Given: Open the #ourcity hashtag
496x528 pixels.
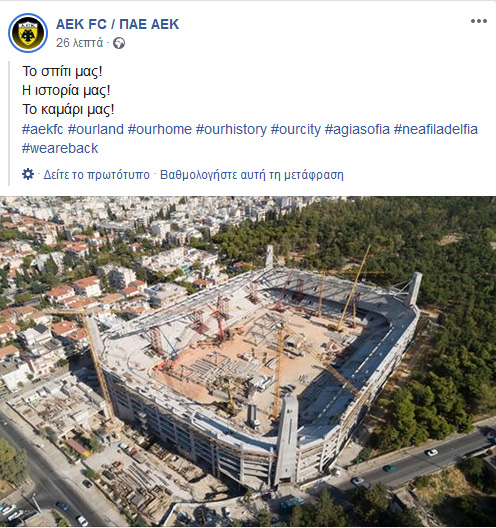Looking at the screenshot, I should click(x=296, y=129).
